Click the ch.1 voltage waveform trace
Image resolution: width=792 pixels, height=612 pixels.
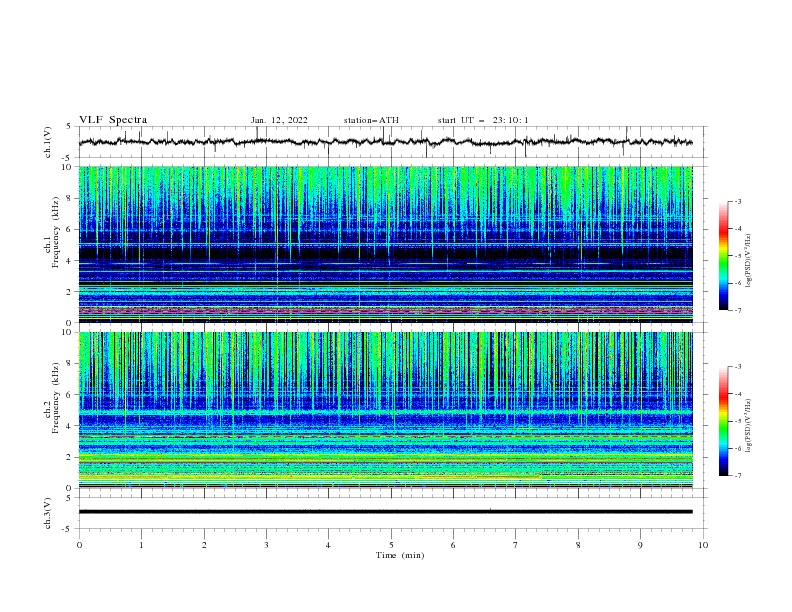385,142
